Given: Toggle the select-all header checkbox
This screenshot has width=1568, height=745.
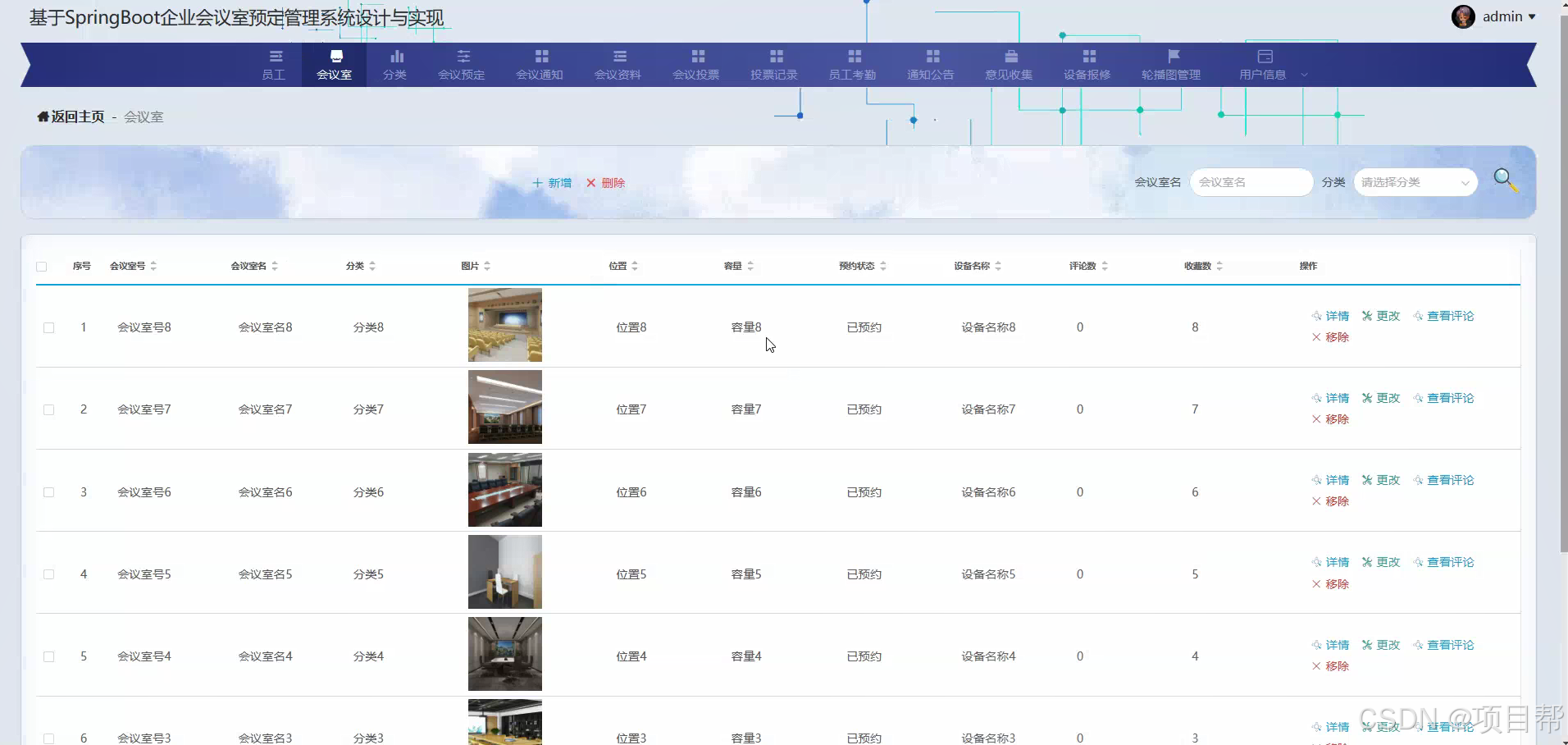Looking at the screenshot, I should (42, 267).
